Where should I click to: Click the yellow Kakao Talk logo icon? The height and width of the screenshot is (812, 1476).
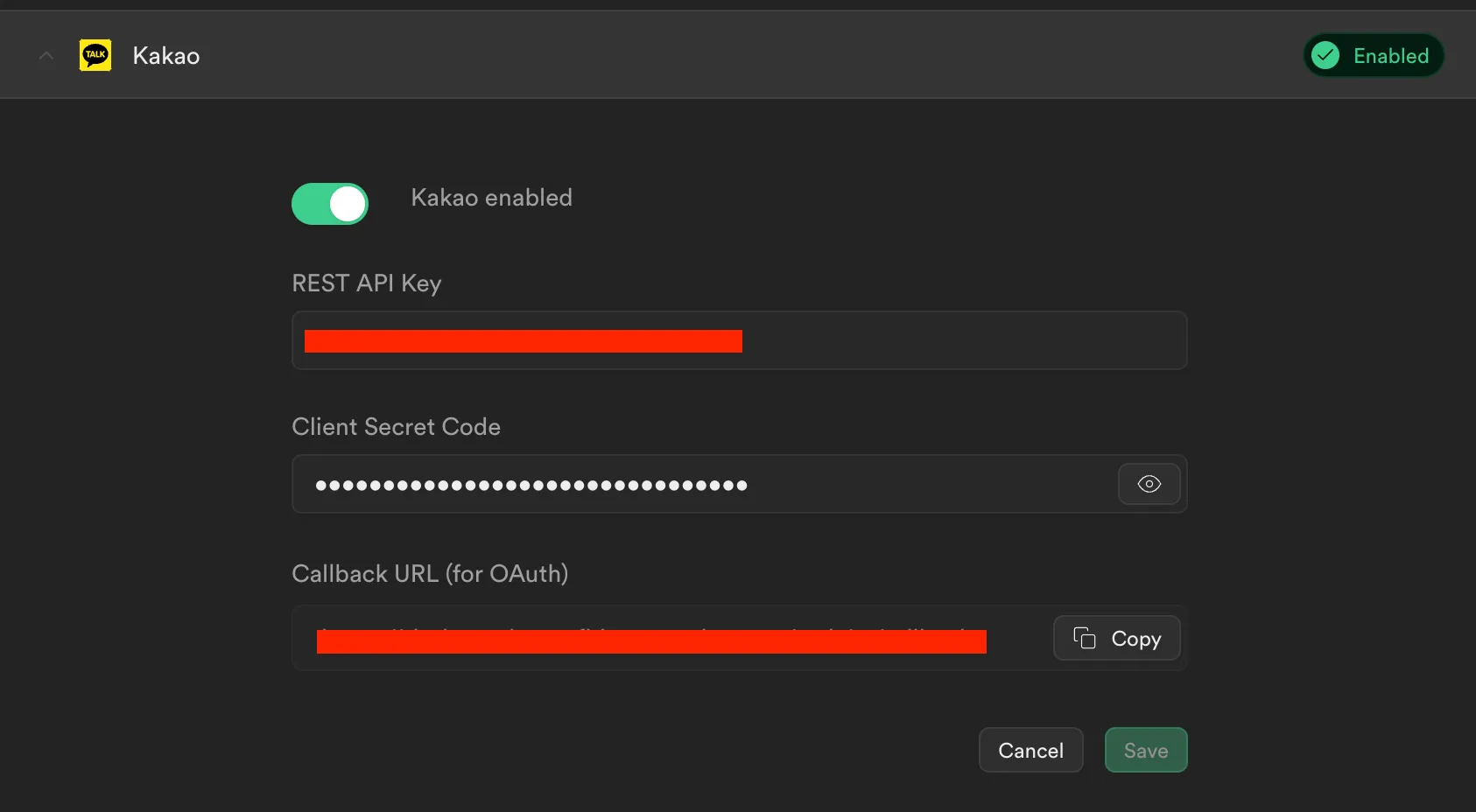click(95, 55)
